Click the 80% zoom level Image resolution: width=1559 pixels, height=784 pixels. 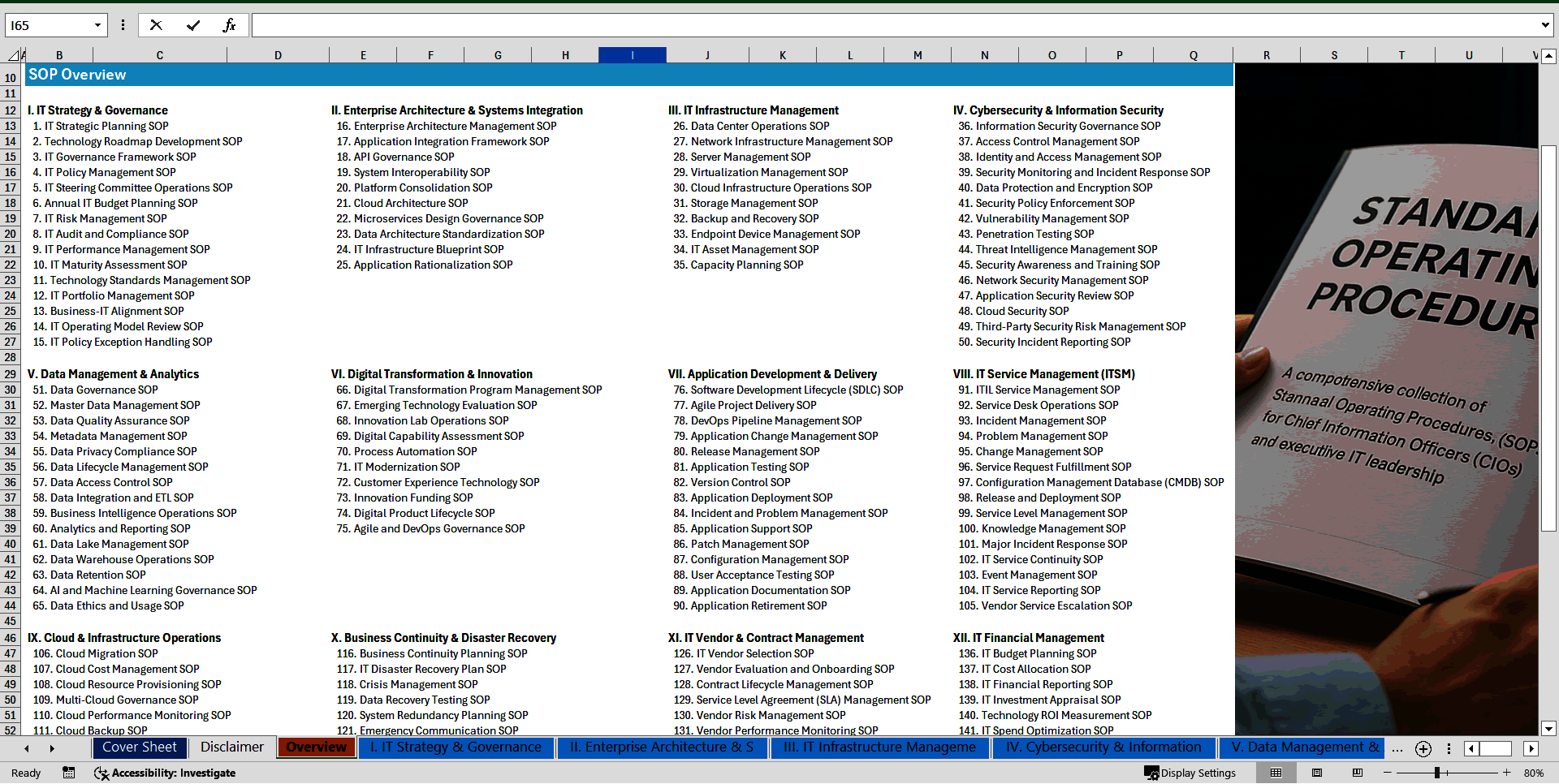click(1533, 773)
